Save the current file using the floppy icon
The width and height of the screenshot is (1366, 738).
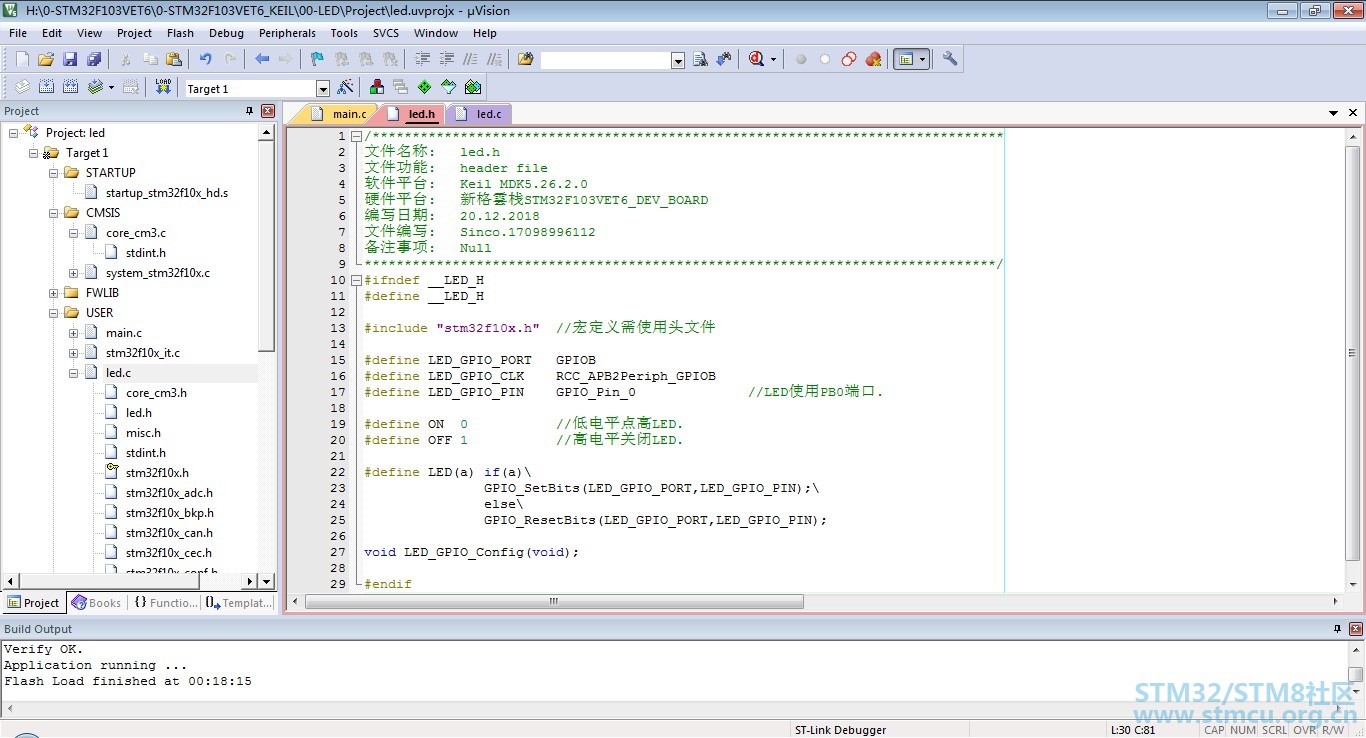[70, 59]
